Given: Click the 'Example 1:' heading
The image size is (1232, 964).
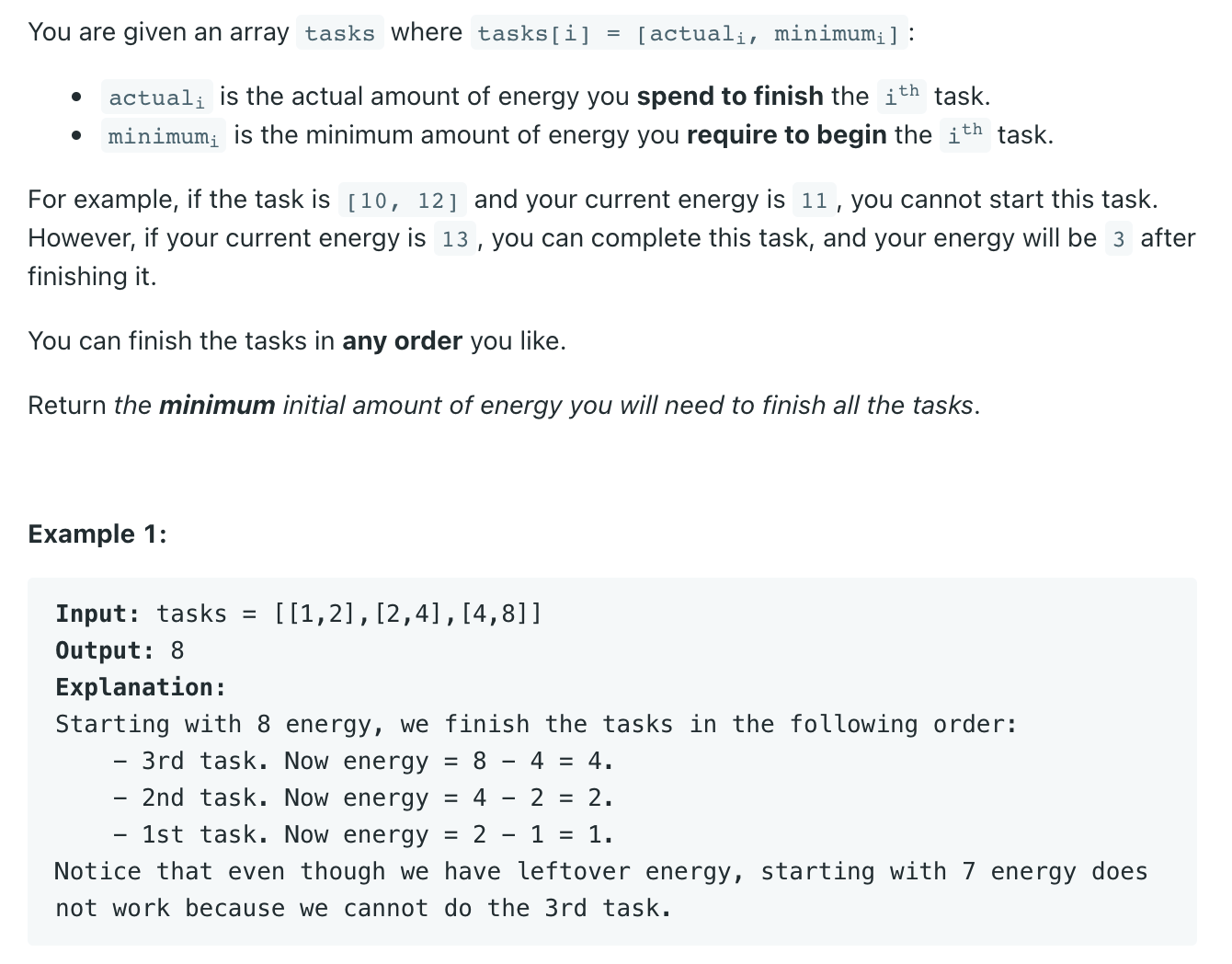Looking at the screenshot, I should pos(97,534).
